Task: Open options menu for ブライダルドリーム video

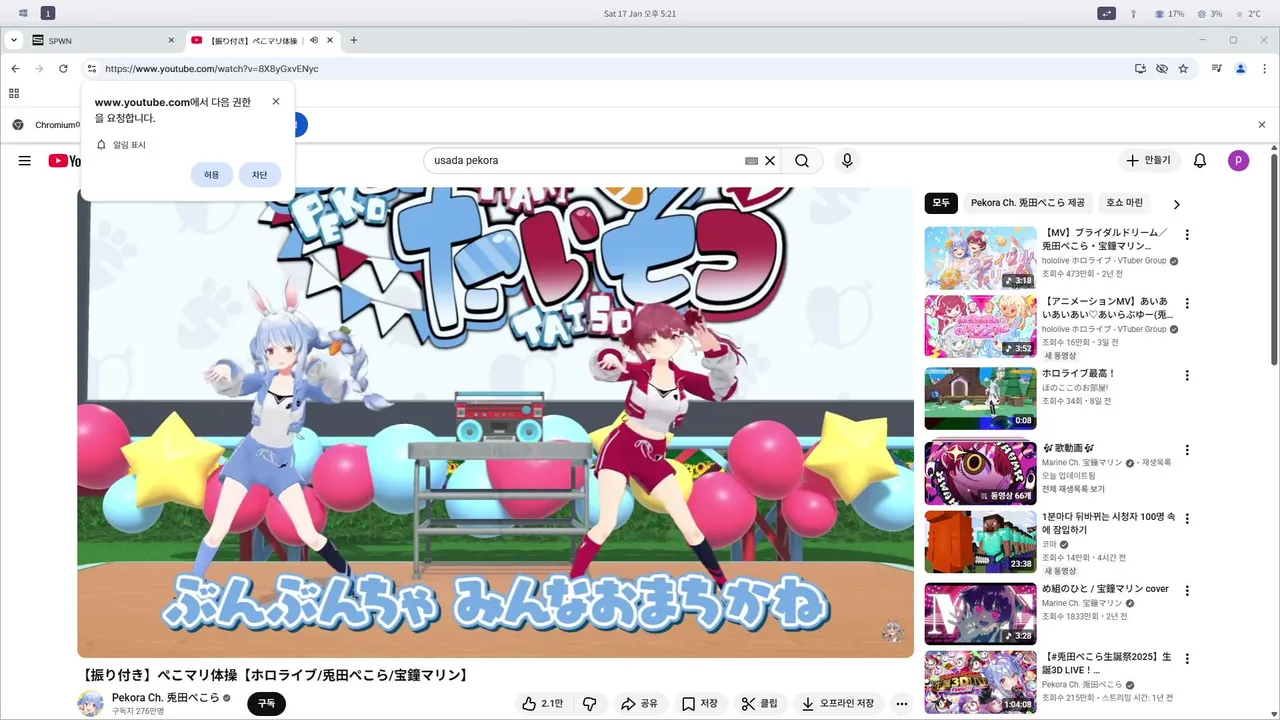Action: [1187, 235]
